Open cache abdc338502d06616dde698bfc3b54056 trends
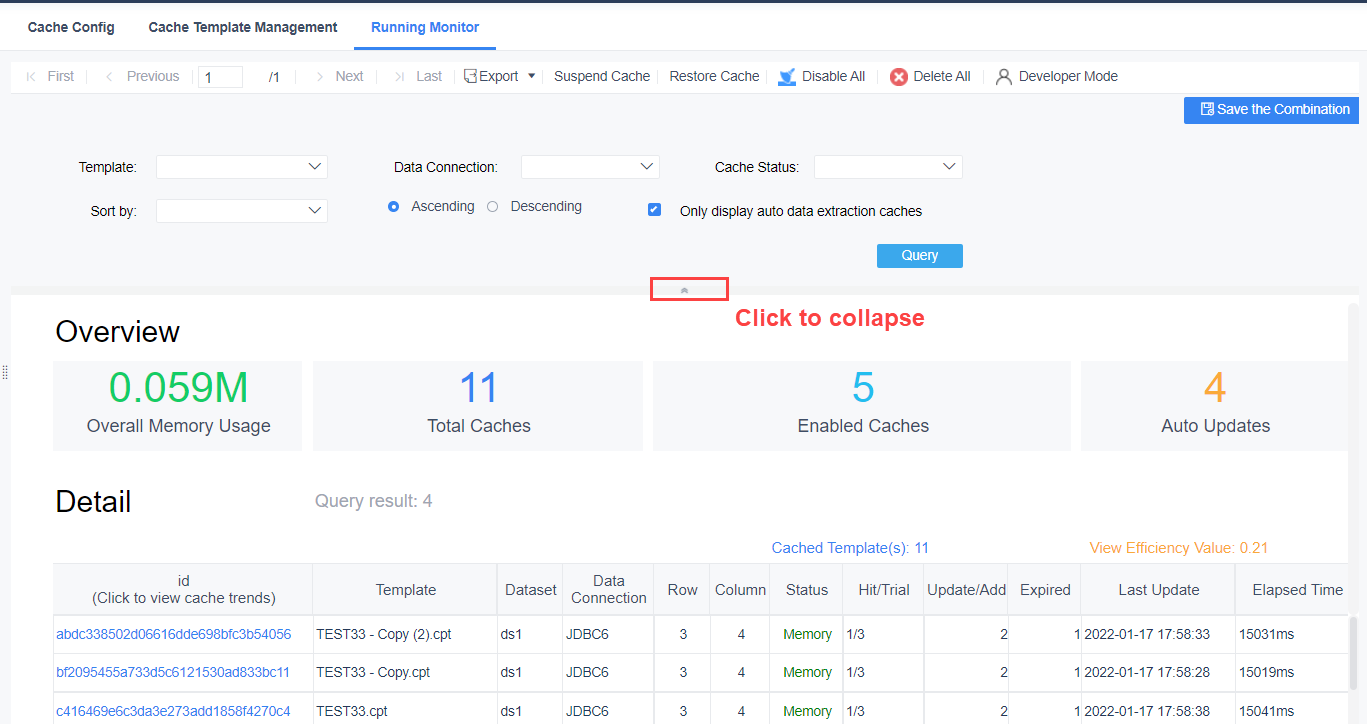1367x724 pixels. point(174,634)
